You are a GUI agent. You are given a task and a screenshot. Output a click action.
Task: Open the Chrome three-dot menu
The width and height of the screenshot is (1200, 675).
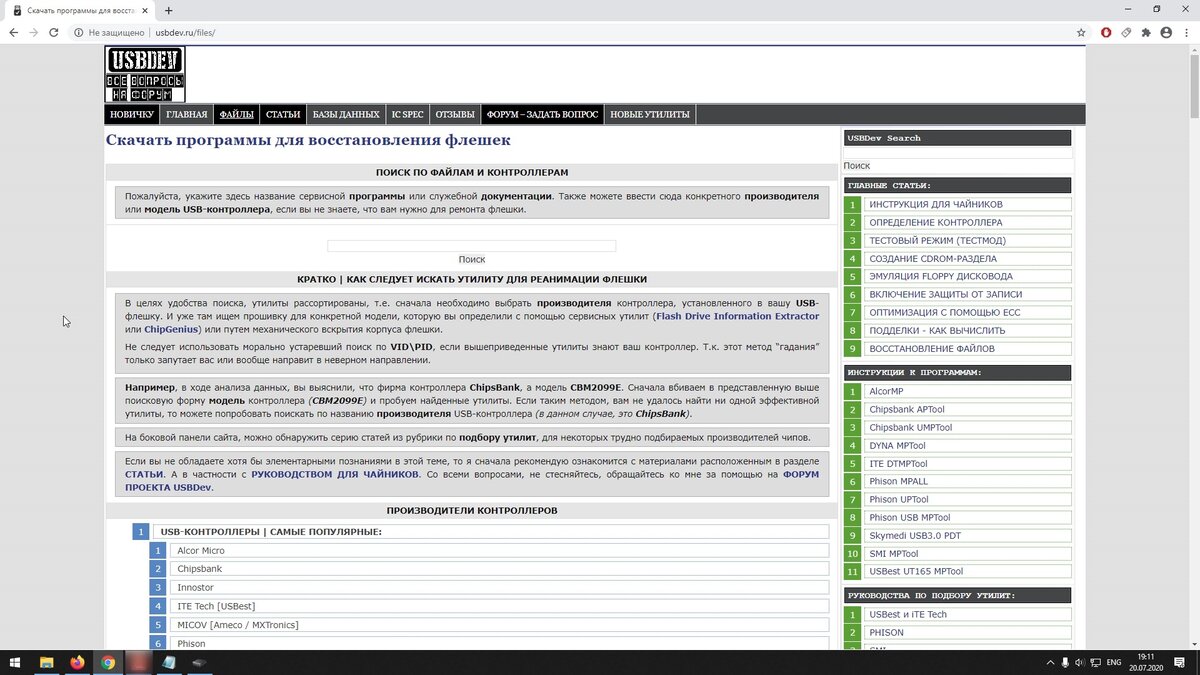click(x=1186, y=32)
